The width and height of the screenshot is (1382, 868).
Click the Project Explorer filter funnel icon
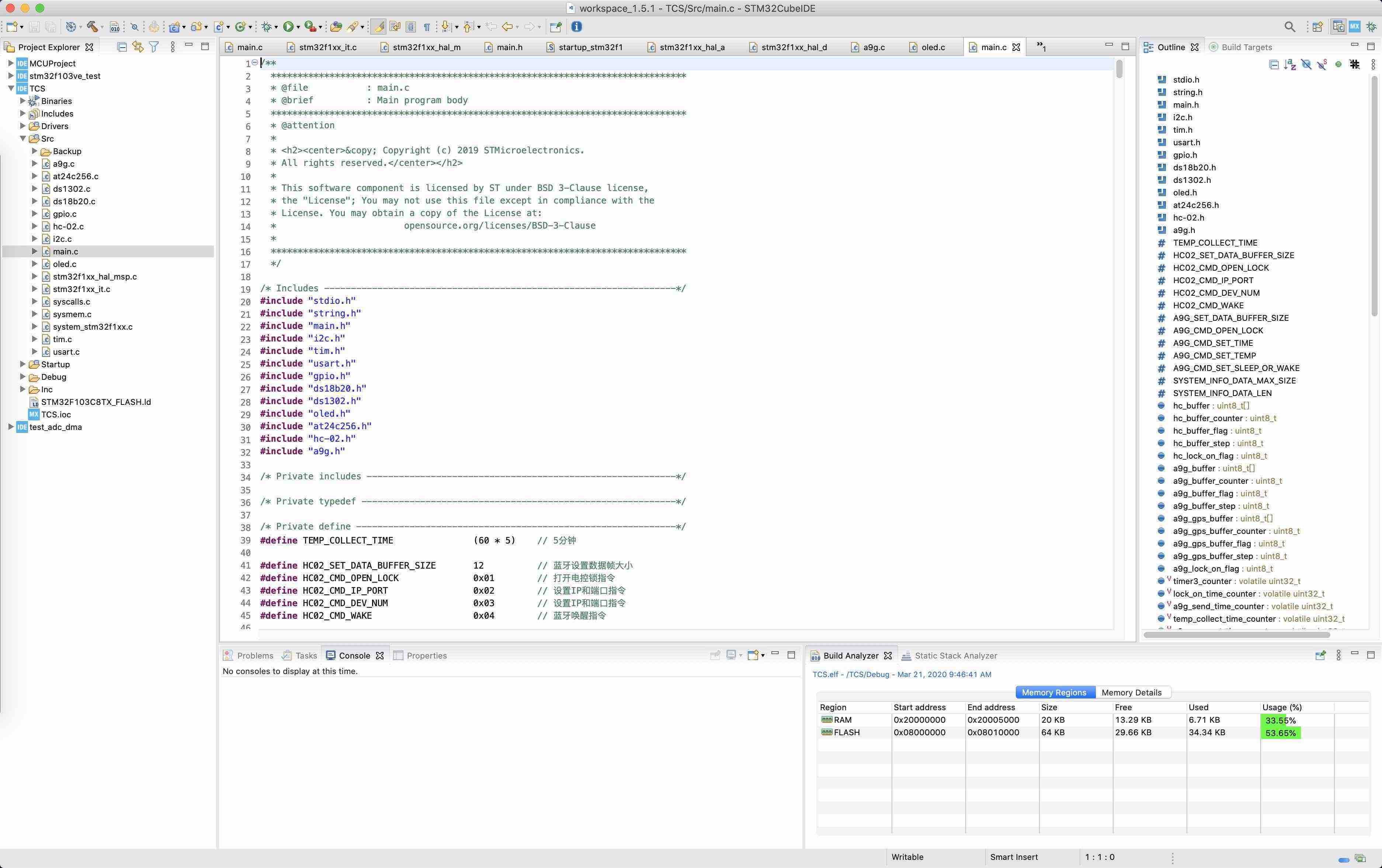coord(154,47)
